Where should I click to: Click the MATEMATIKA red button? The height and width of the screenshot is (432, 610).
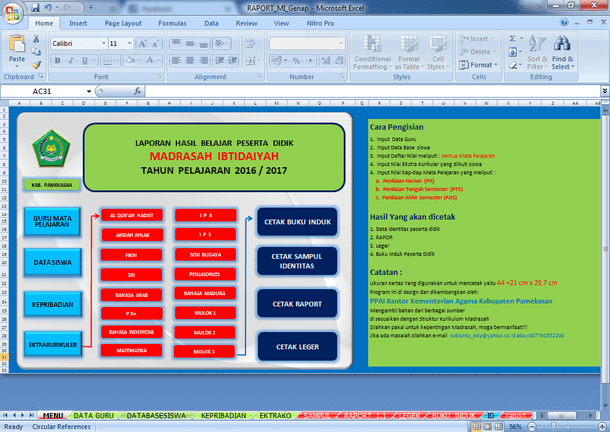tap(131, 350)
